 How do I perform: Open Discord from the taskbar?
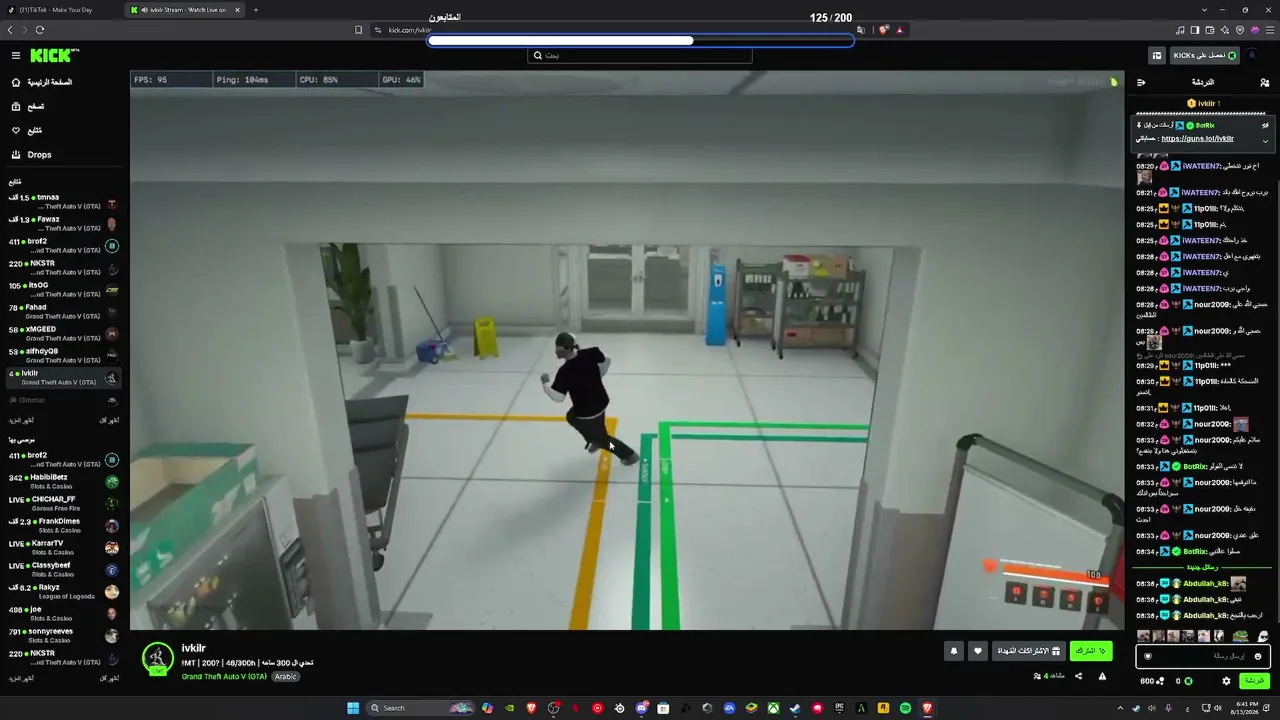pyautogui.click(x=641, y=708)
